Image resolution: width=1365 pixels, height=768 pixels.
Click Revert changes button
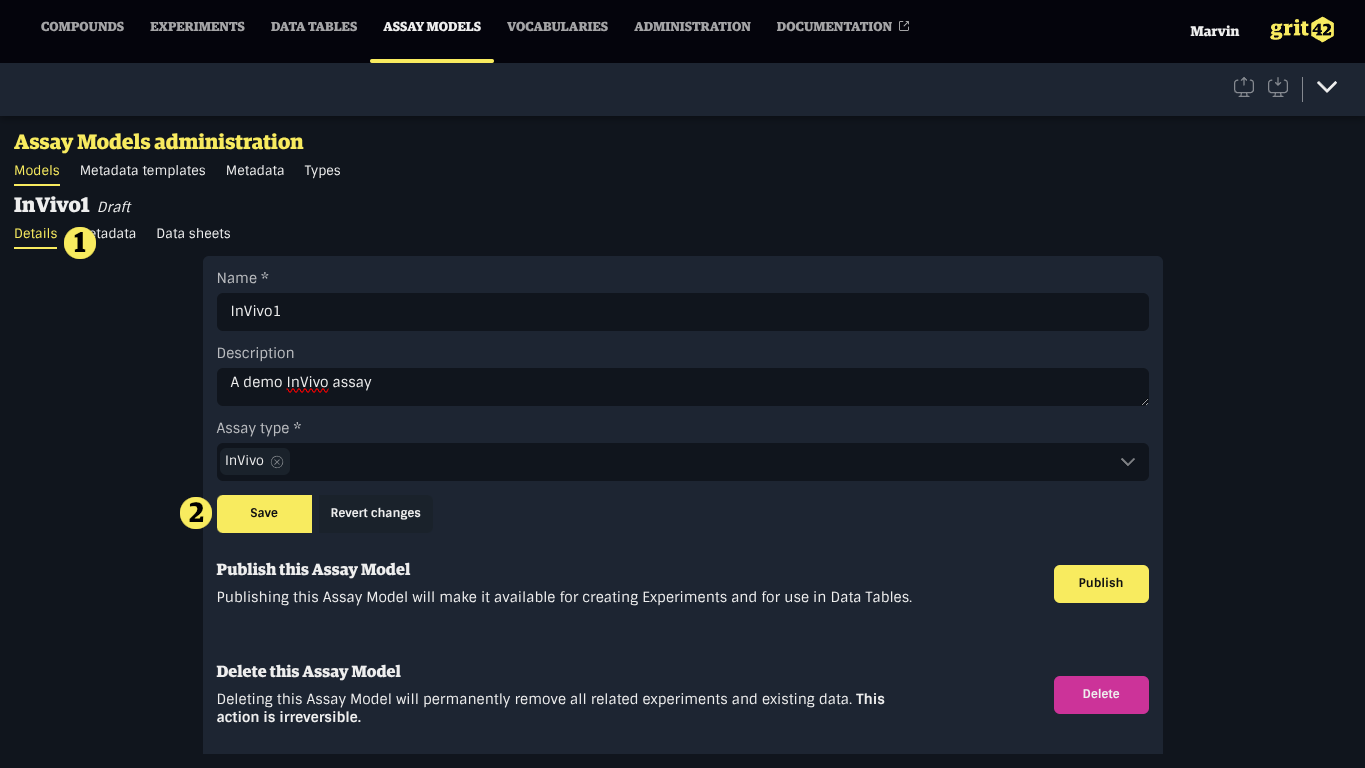pyautogui.click(x=375, y=513)
